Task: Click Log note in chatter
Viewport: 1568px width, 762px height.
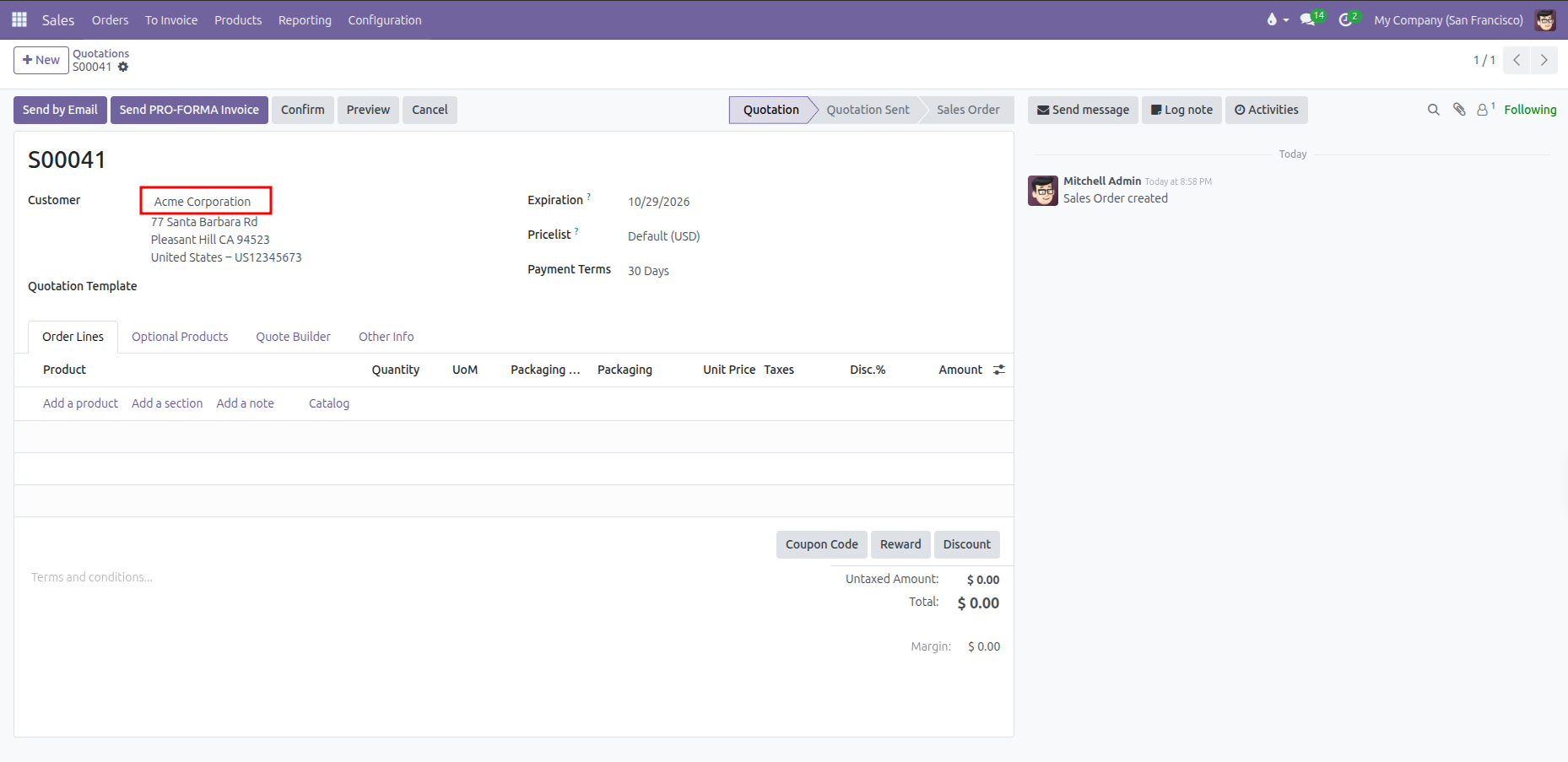Action: pos(1181,110)
